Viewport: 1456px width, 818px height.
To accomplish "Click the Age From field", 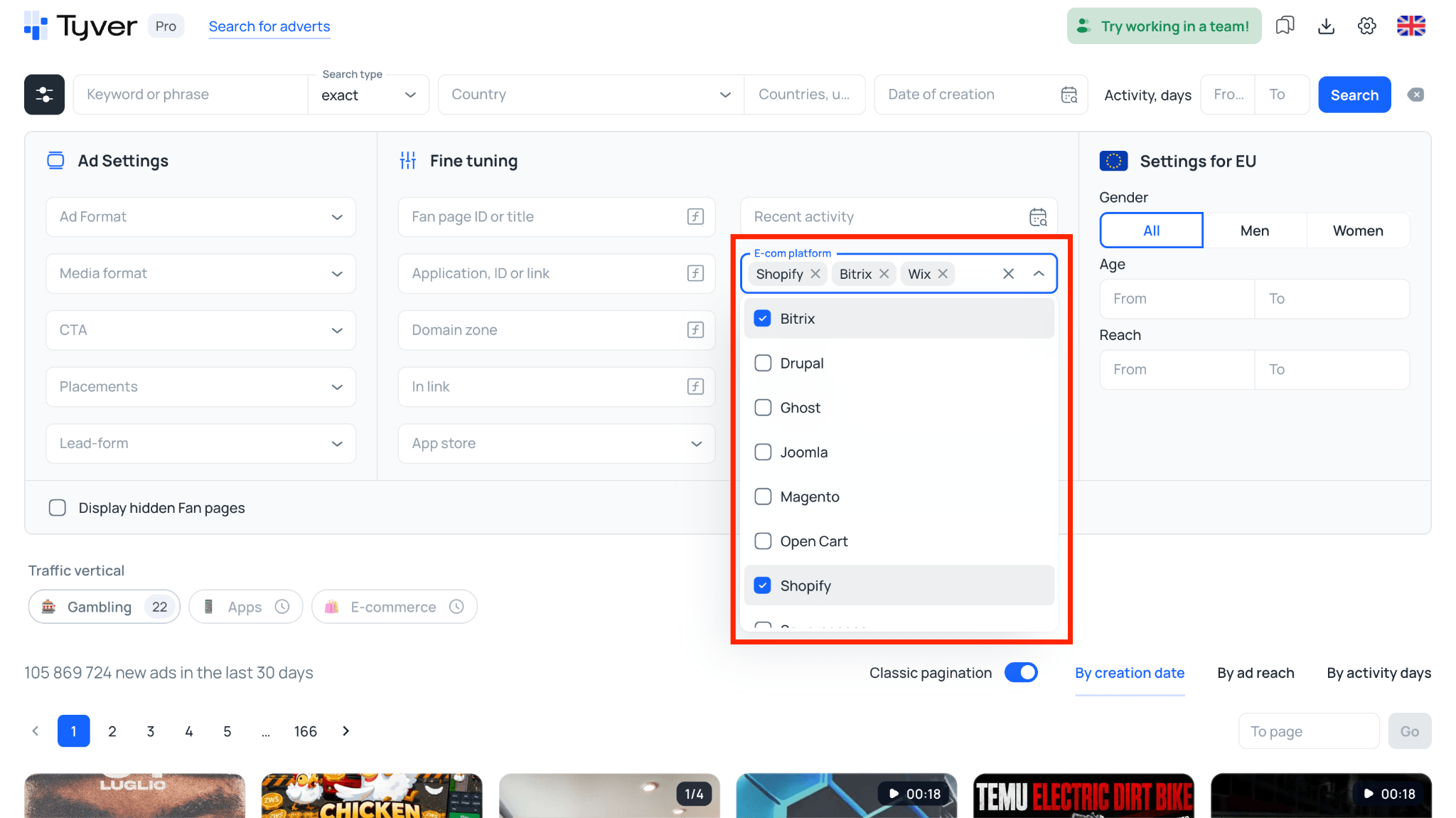I will click(x=1177, y=299).
